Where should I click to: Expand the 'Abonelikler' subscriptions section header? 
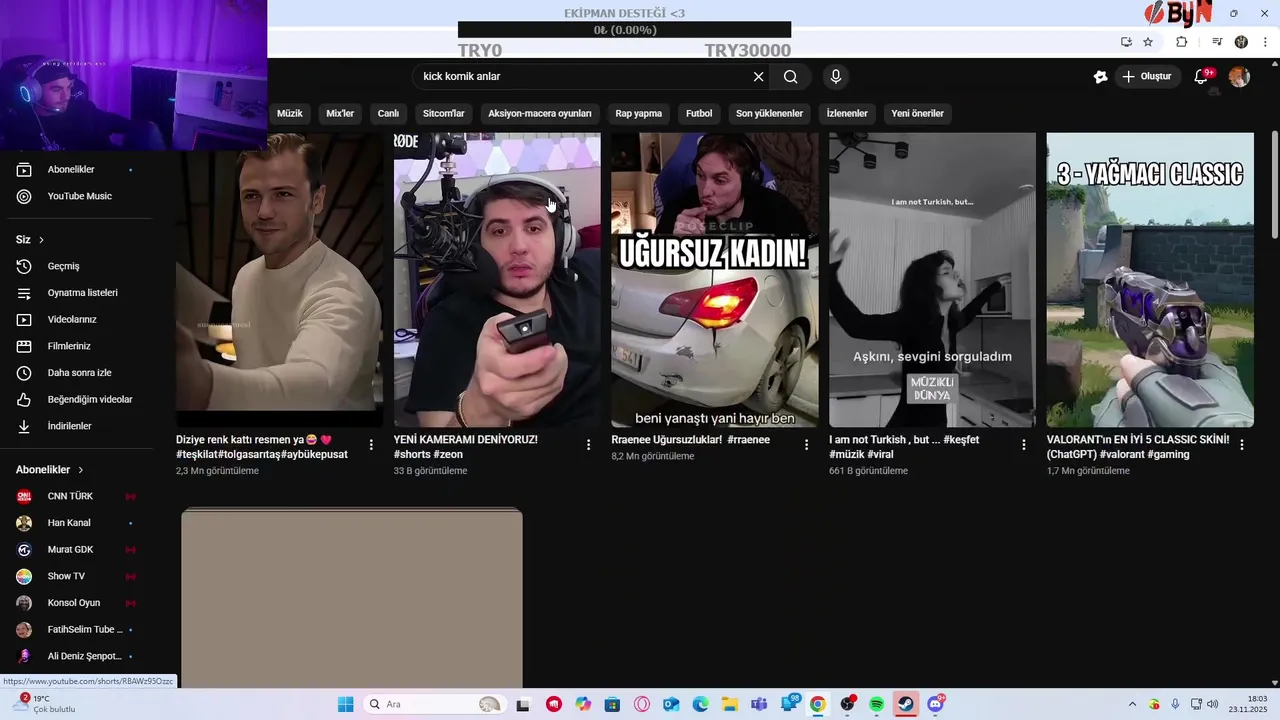pos(50,470)
